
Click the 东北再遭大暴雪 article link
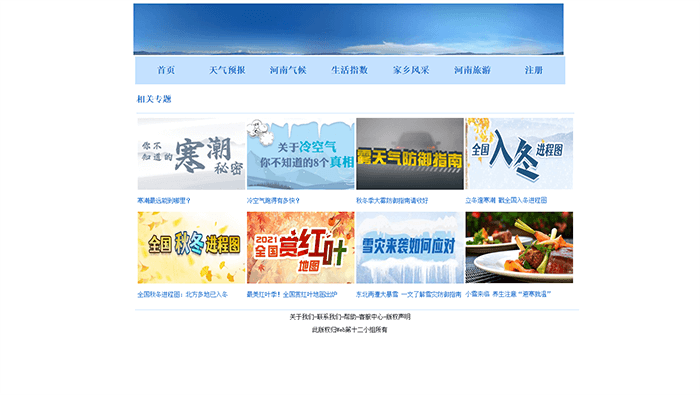click(x=408, y=295)
